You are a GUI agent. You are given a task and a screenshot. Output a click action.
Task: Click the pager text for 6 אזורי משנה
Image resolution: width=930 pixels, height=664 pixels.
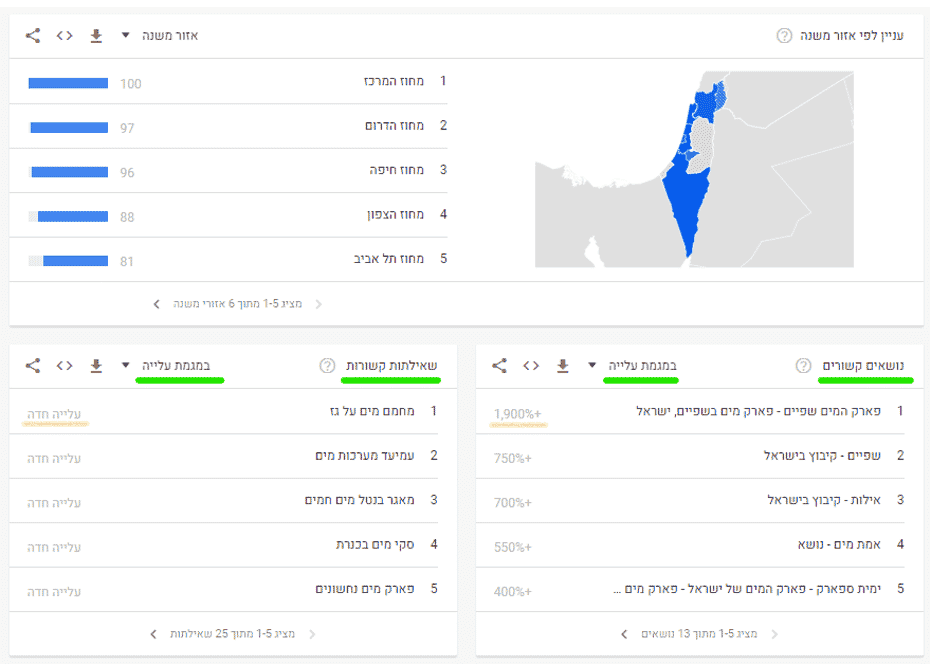pos(237,304)
